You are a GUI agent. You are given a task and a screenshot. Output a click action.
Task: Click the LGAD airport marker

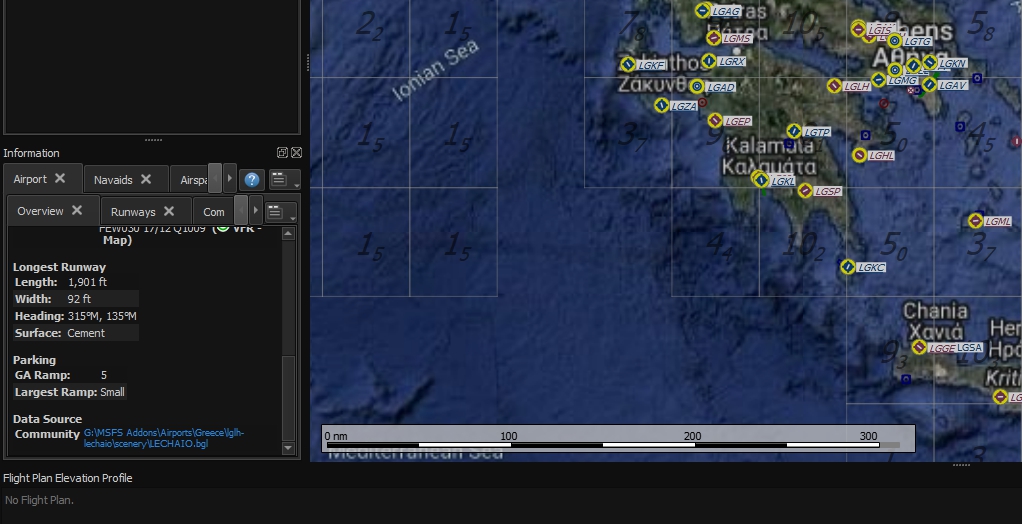(697, 86)
